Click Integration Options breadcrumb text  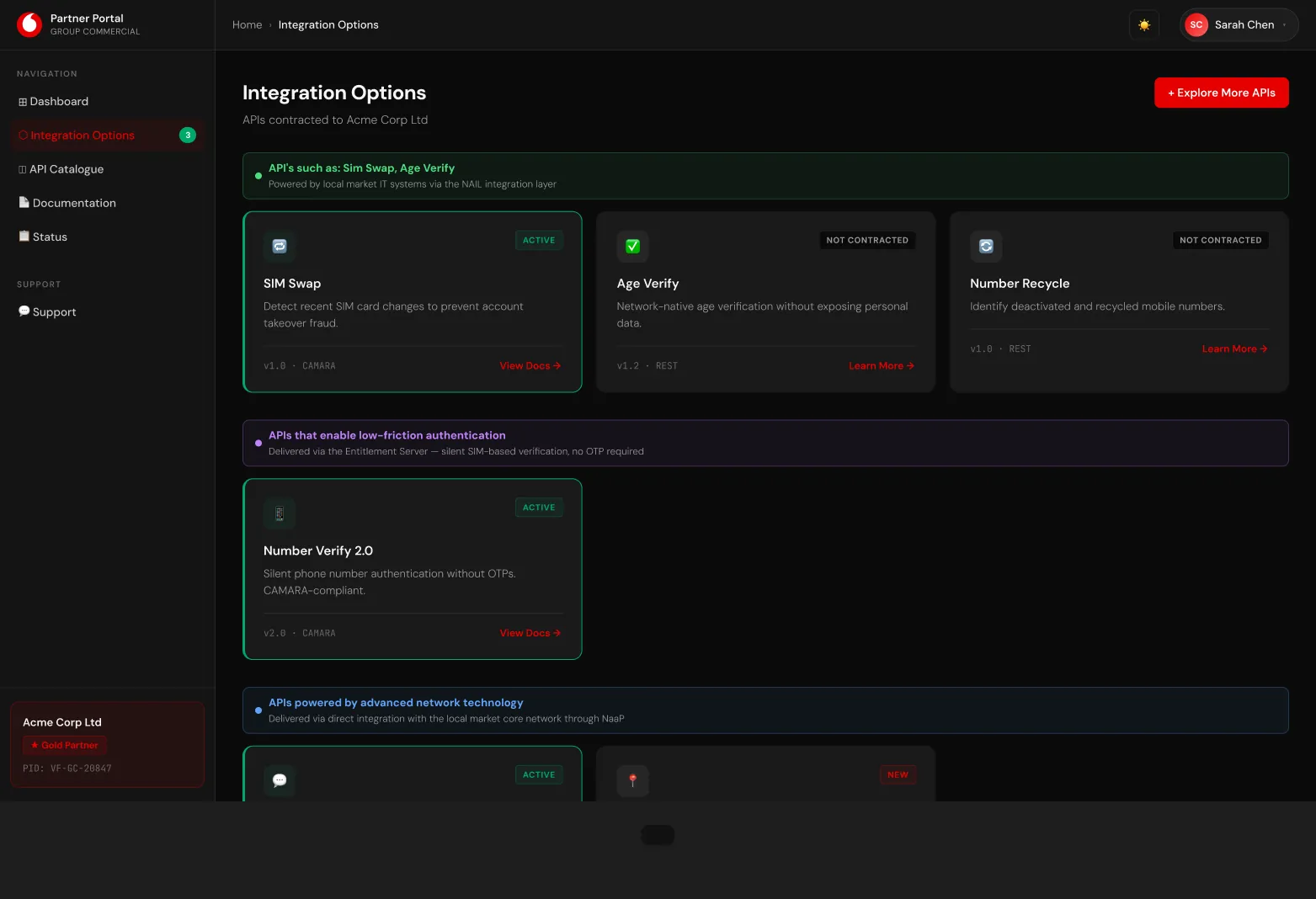pos(328,25)
